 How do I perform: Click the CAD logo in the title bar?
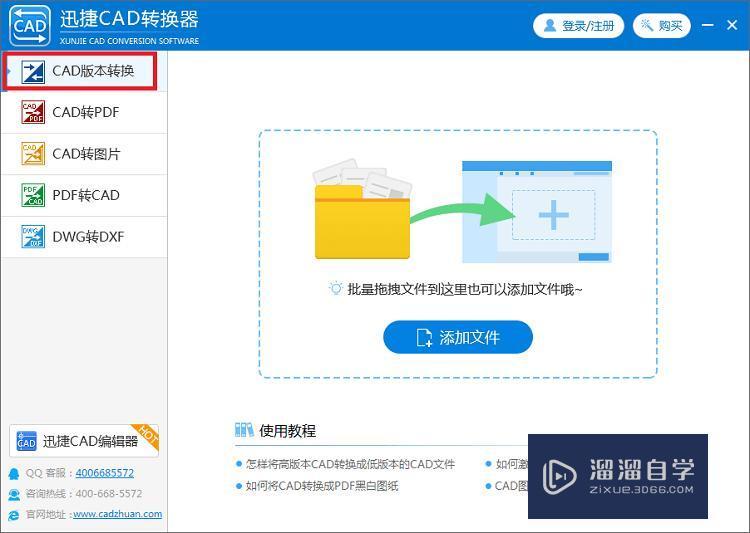[x=30, y=25]
